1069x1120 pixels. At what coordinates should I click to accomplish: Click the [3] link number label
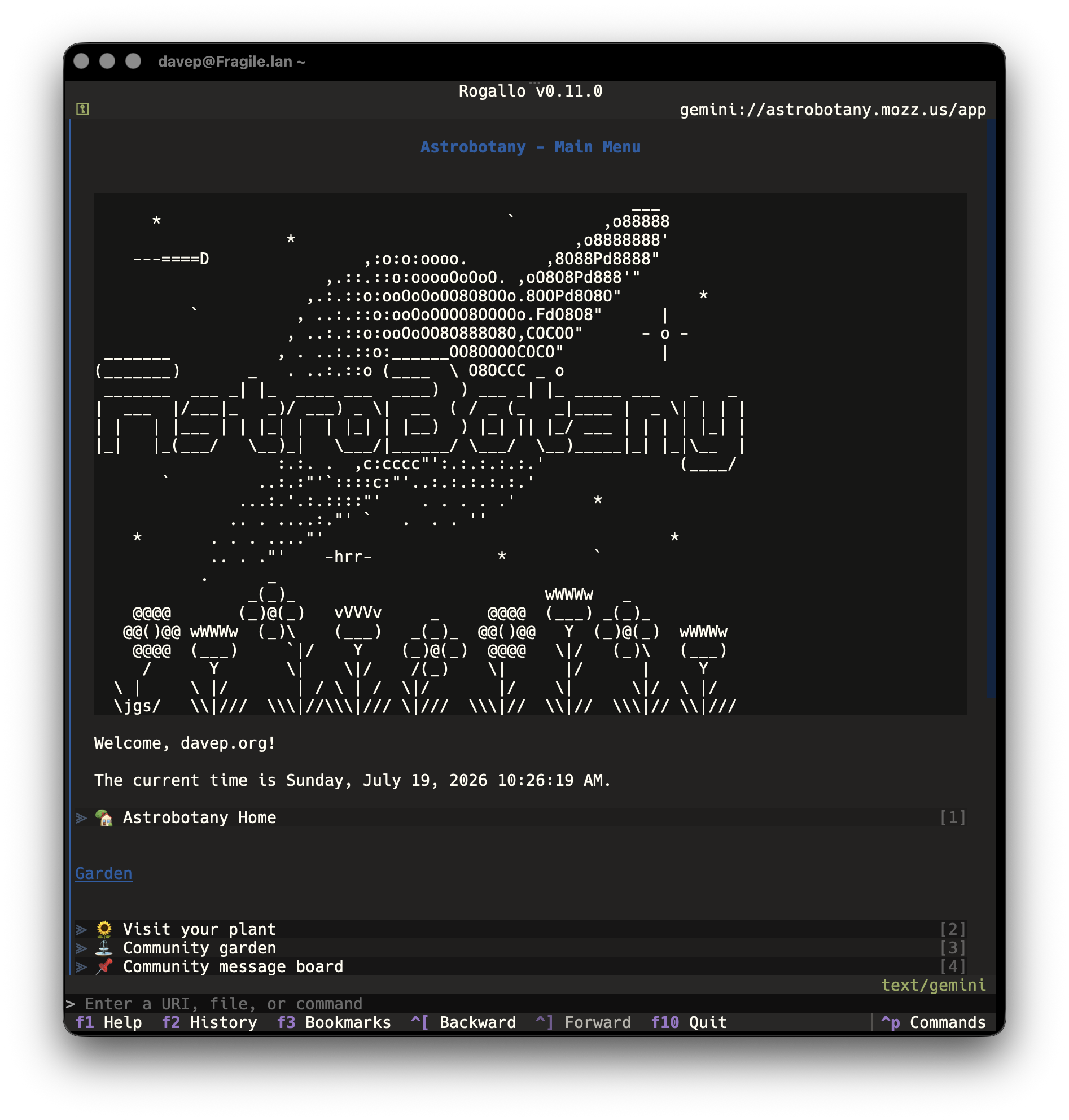point(953,948)
